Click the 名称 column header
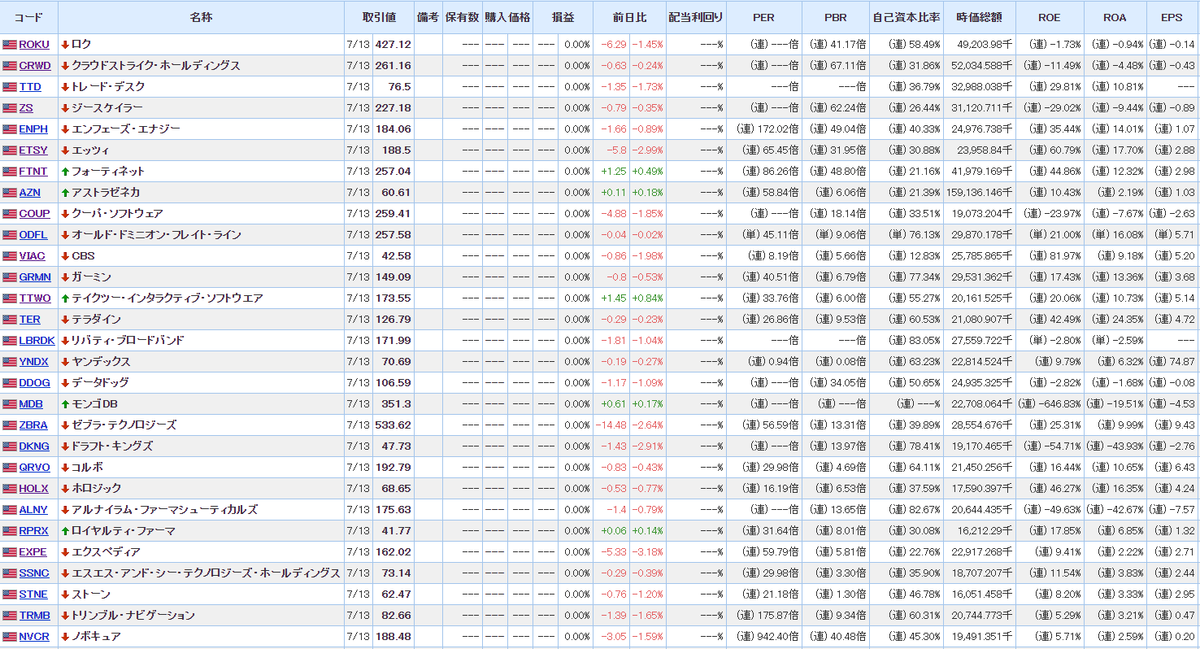 [201, 17]
